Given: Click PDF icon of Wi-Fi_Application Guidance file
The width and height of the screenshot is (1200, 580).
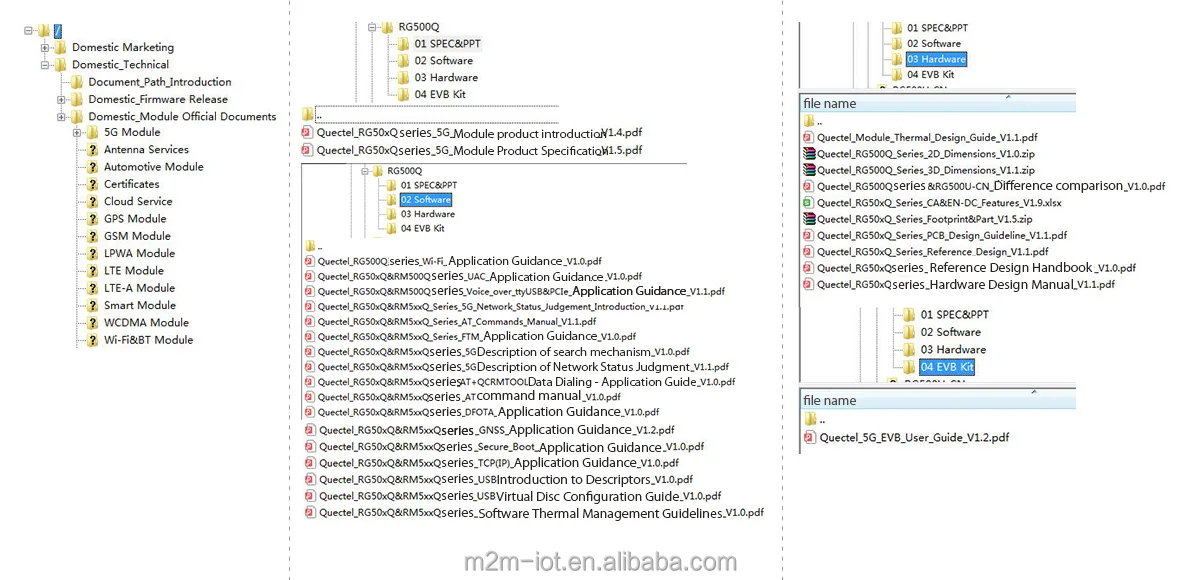Looking at the screenshot, I should [310, 261].
